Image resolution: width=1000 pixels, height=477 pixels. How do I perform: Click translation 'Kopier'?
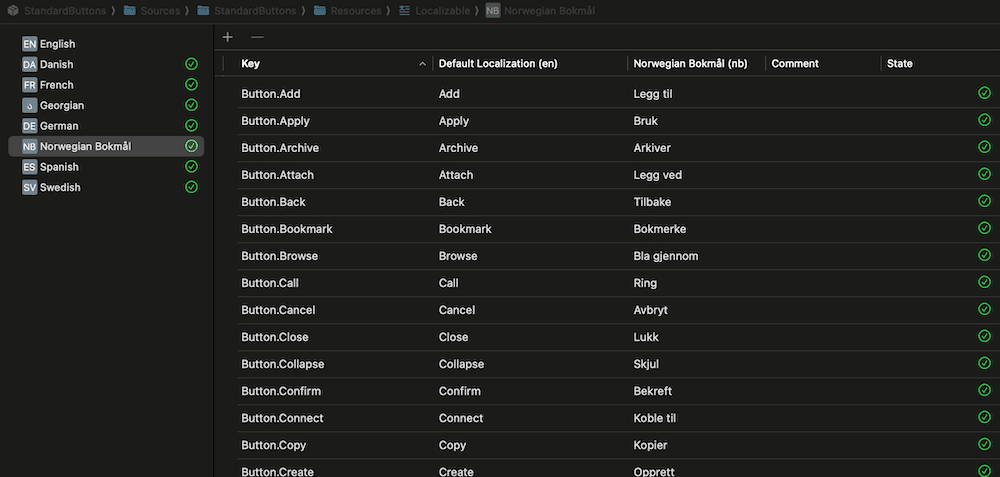point(651,445)
